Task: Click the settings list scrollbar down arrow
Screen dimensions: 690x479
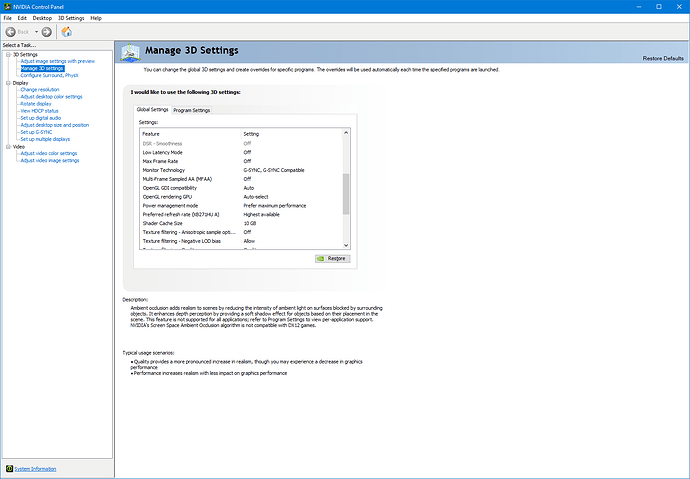Action: [x=347, y=245]
